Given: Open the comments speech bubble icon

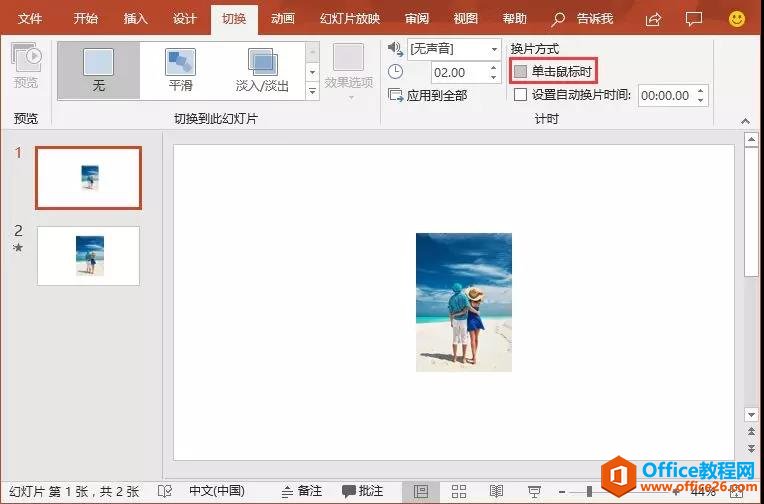Looking at the screenshot, I should pos(694,19).
